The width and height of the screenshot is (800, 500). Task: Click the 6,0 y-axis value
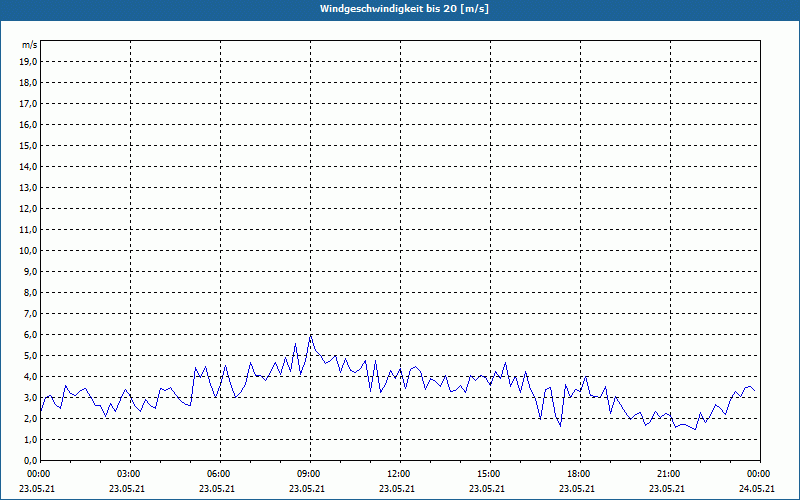pos(31,334)
